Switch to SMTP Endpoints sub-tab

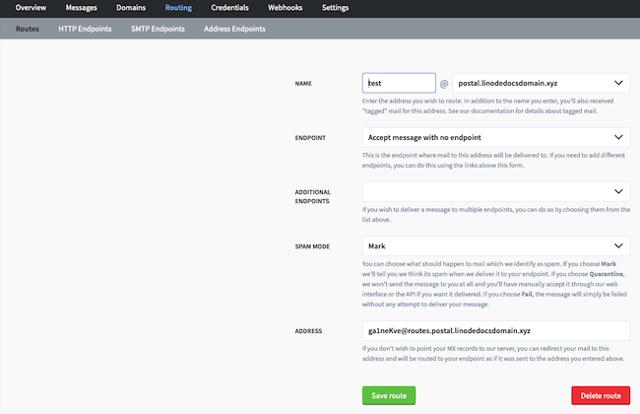(158, 29)
